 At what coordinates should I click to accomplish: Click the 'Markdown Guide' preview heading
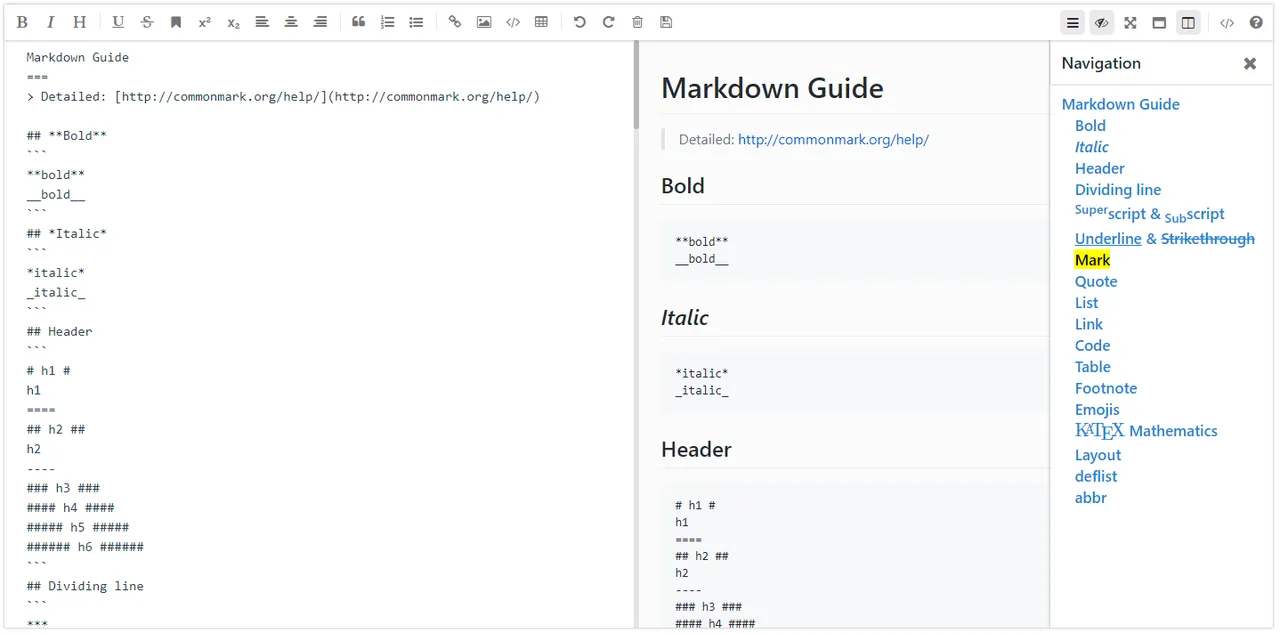click(772, 88)
